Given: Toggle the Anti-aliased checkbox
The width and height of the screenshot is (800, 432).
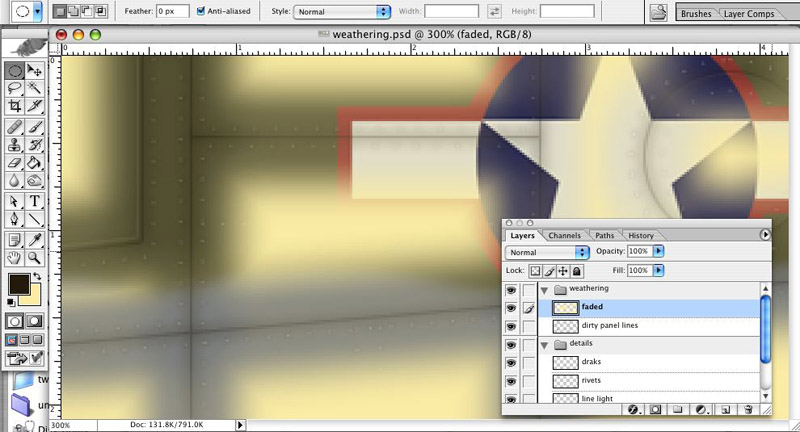Looking at the screenshot, I should [201, 11].
